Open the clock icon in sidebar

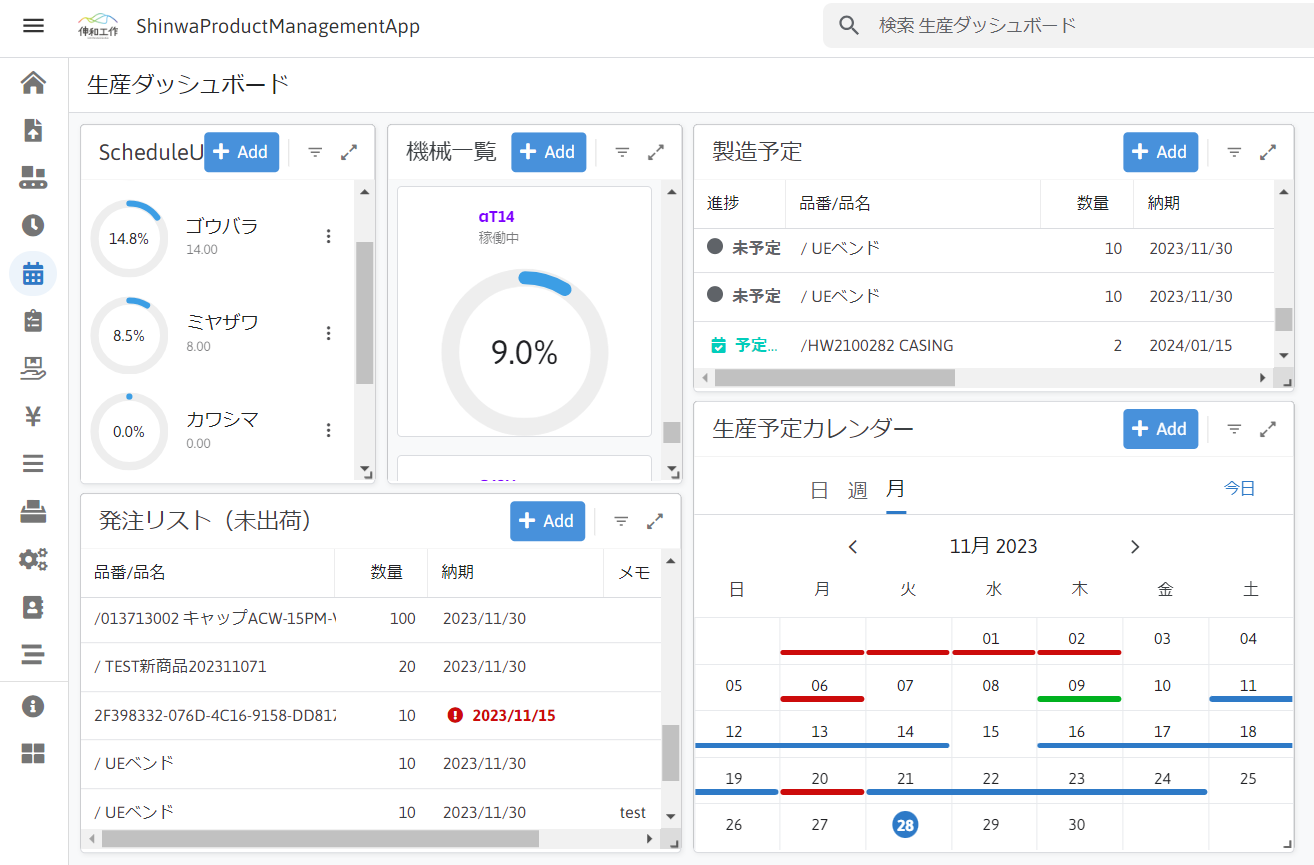click(x=33, y=225)
